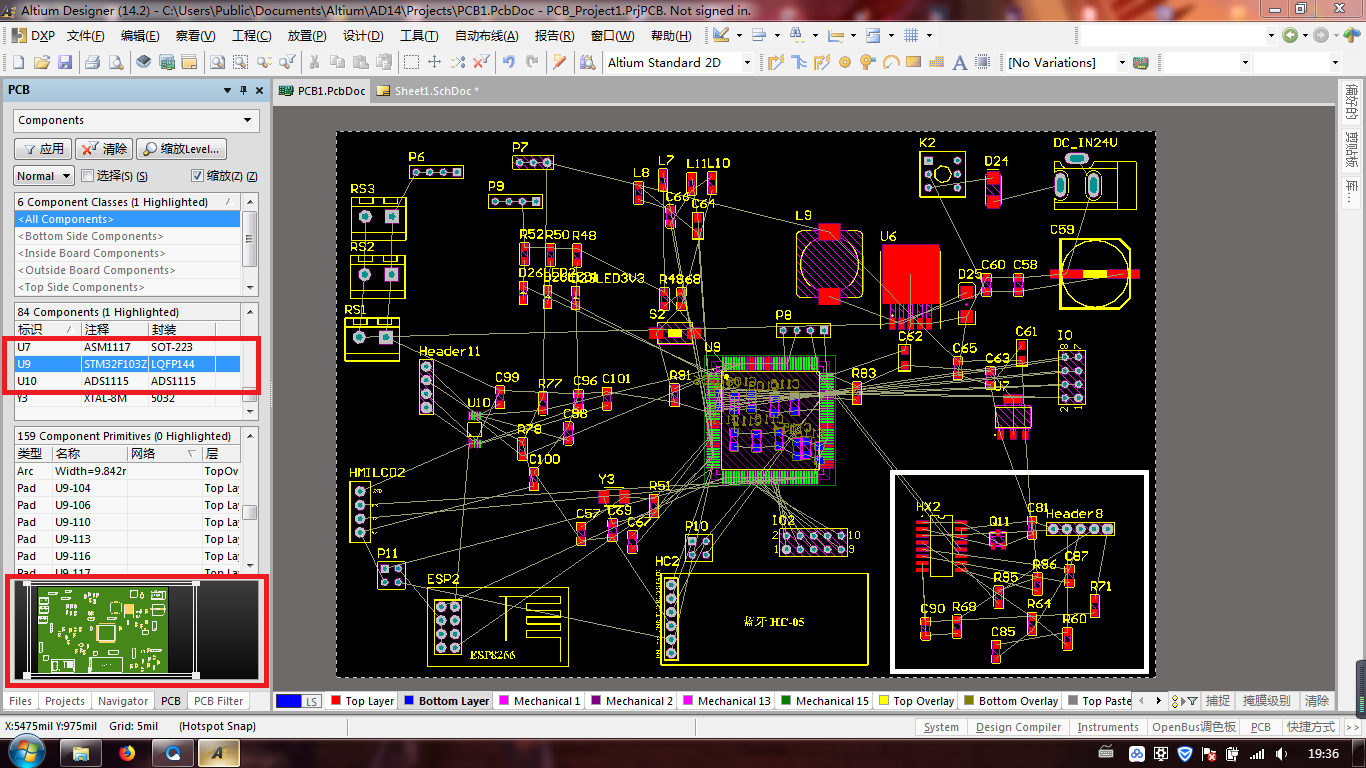Enable the 选择(S) checkbox
This screenshot has height=768, width=1366.
88,176
